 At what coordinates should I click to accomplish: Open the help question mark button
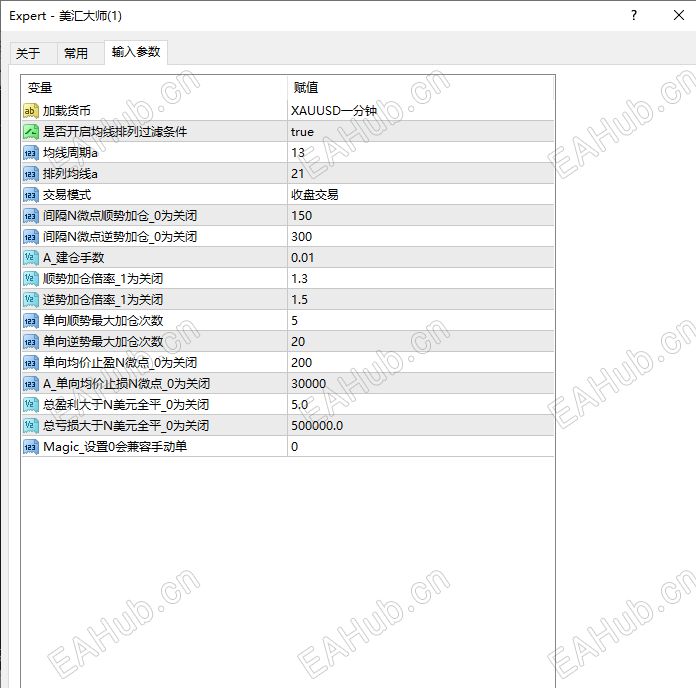pyautogui.click(x=634, y=16)
